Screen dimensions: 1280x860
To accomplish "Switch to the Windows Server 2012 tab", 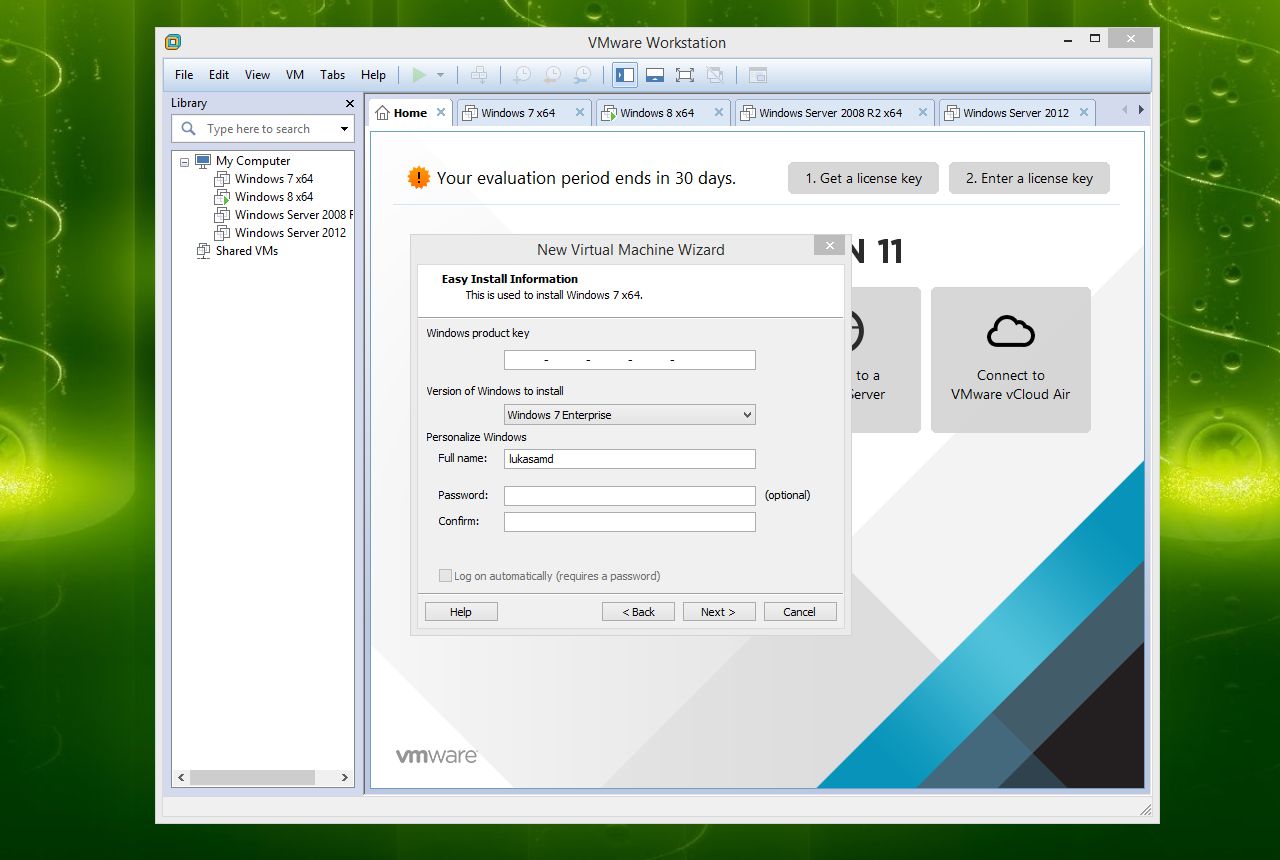I will point(1016,113).
